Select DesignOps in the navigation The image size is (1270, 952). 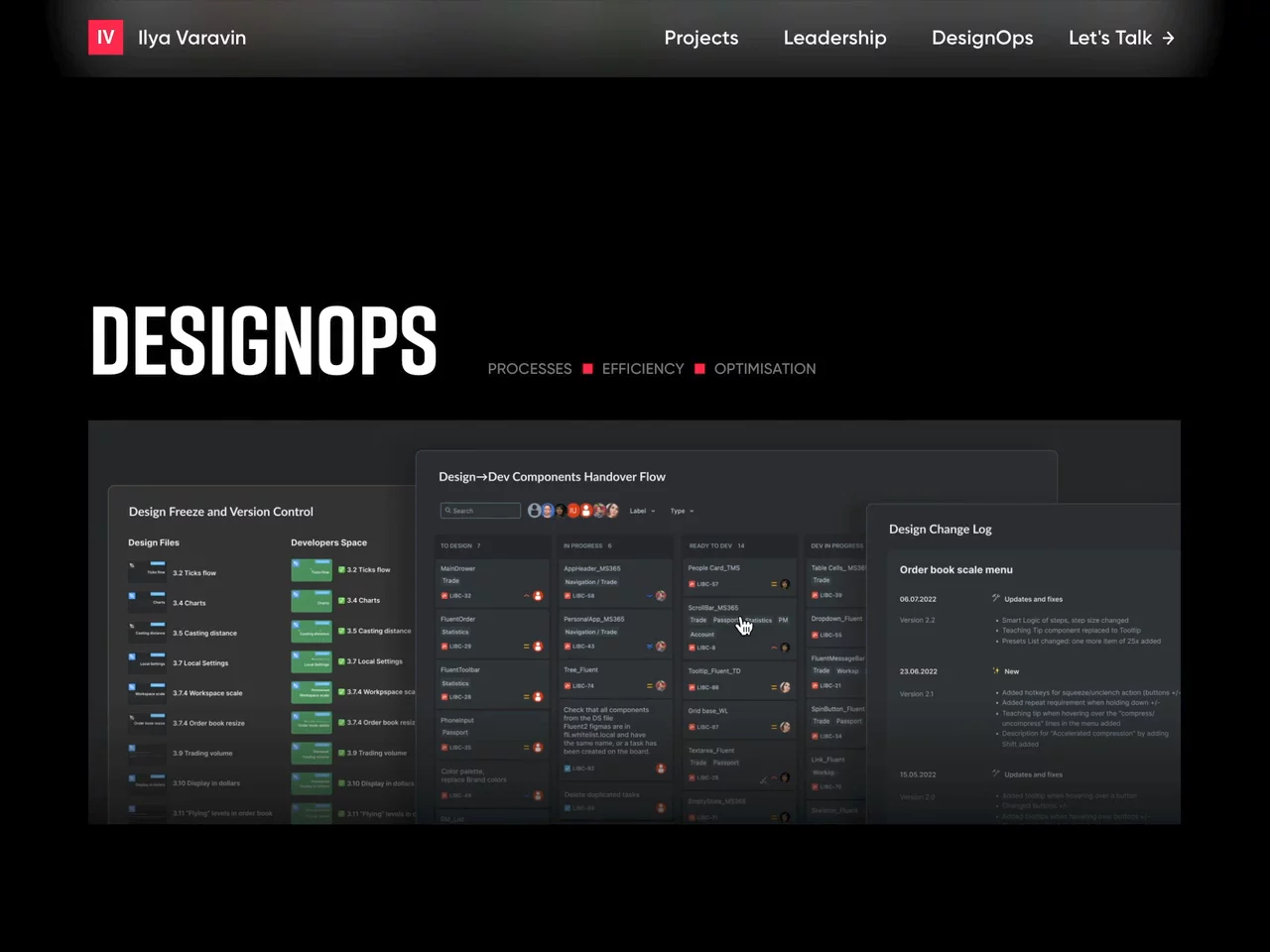pos(982,38)
